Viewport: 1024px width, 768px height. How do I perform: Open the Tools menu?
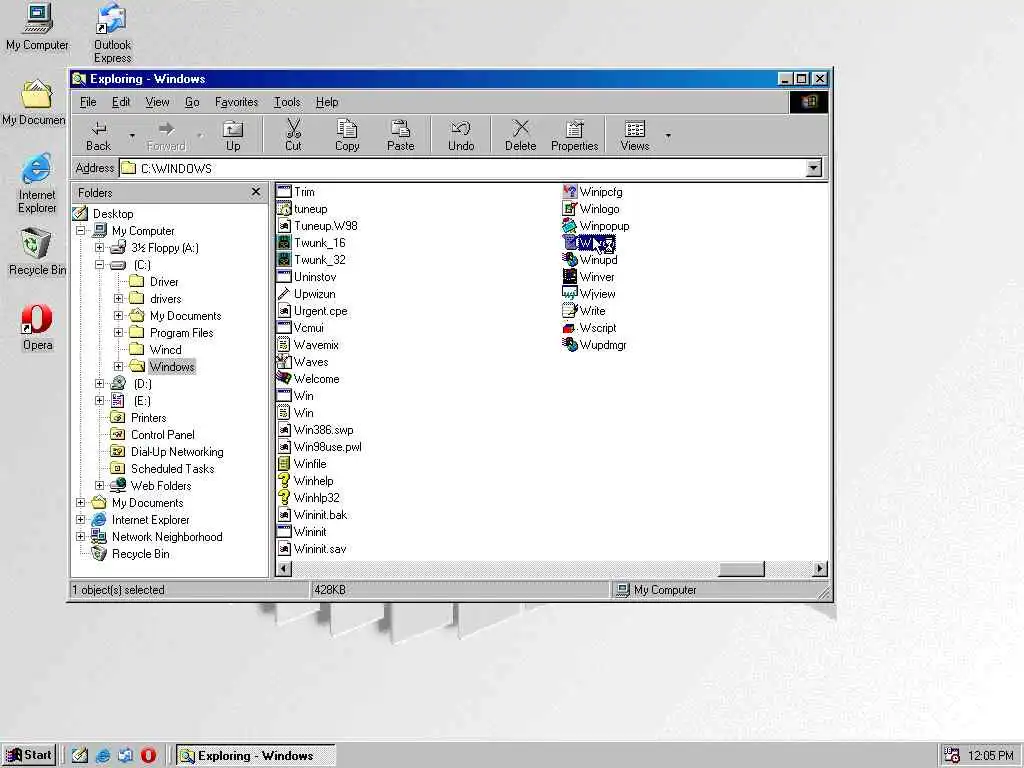coord(287,102)
